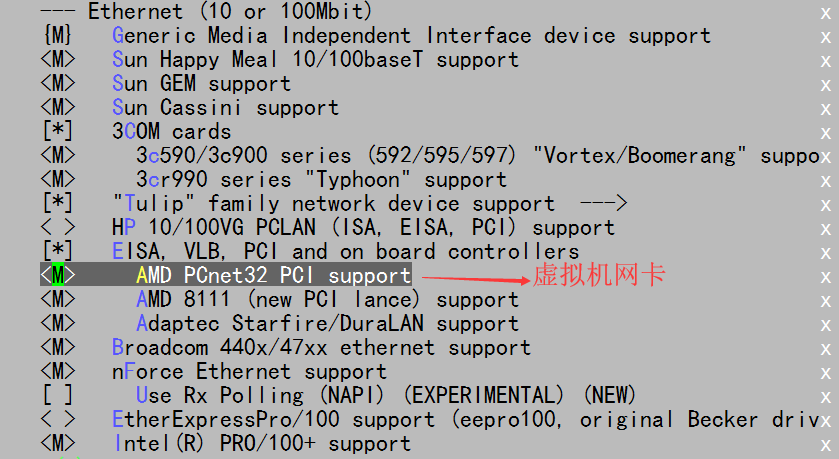
Task: Select 3cr990 series Typhoon support
Action: tap(321, 179)
